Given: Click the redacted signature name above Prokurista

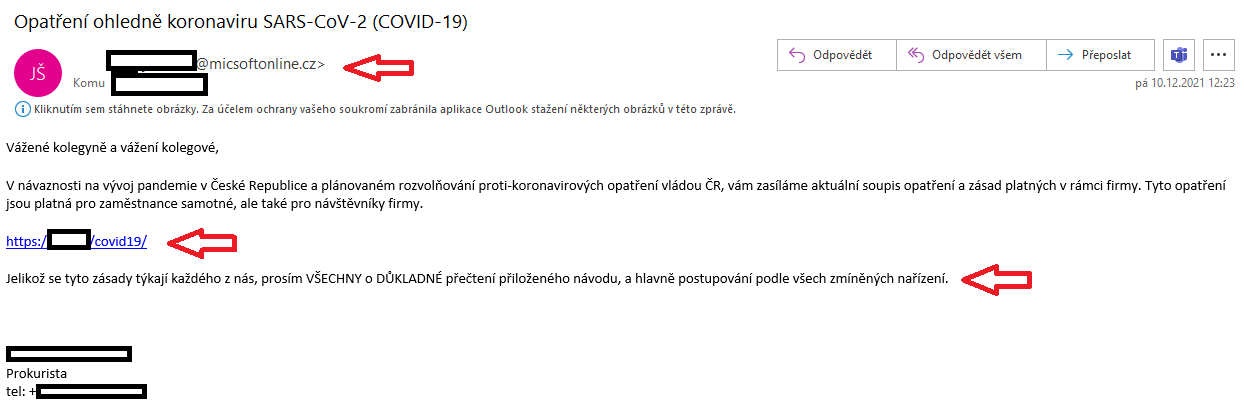Looking at the screenshot, I should (69, 353).
